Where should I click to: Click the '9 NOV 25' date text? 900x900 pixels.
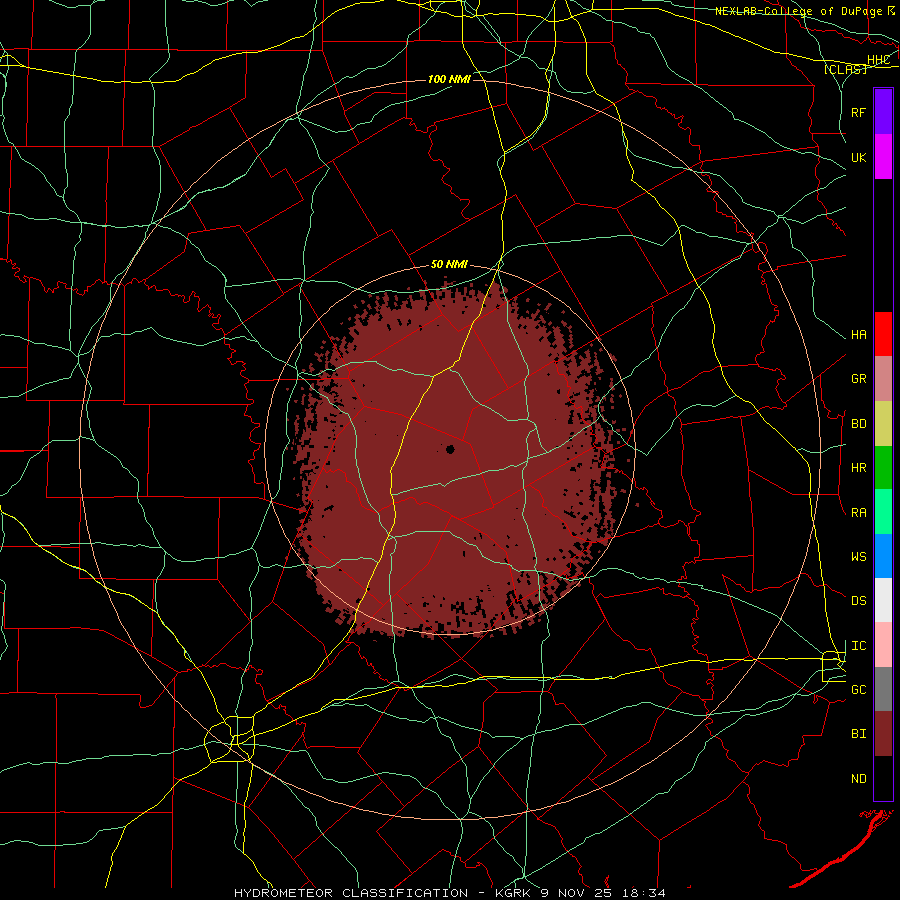pyautogui.click(x=577, y=893)
